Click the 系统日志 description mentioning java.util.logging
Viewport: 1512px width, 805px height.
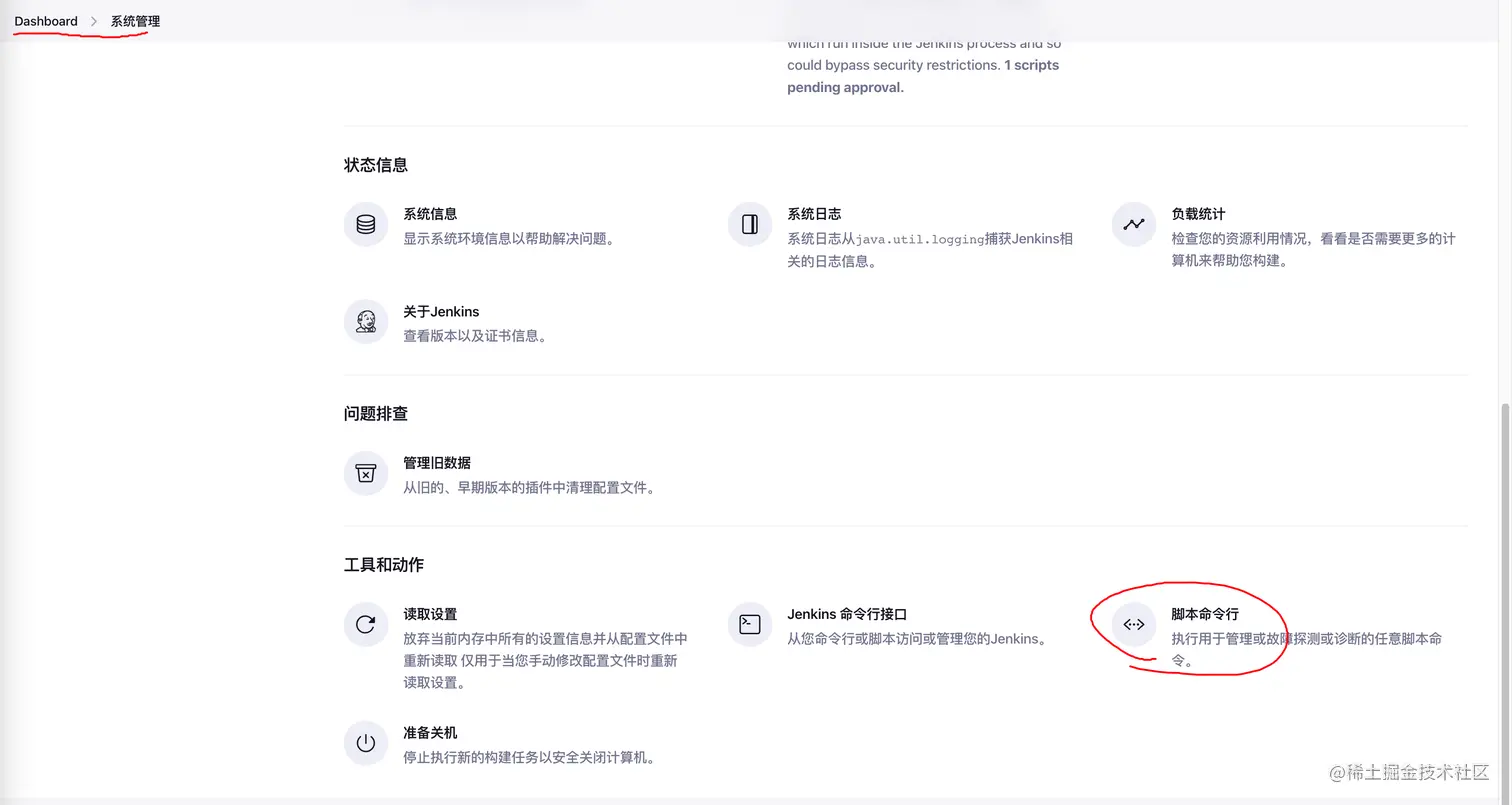click(x=930, y=251)
